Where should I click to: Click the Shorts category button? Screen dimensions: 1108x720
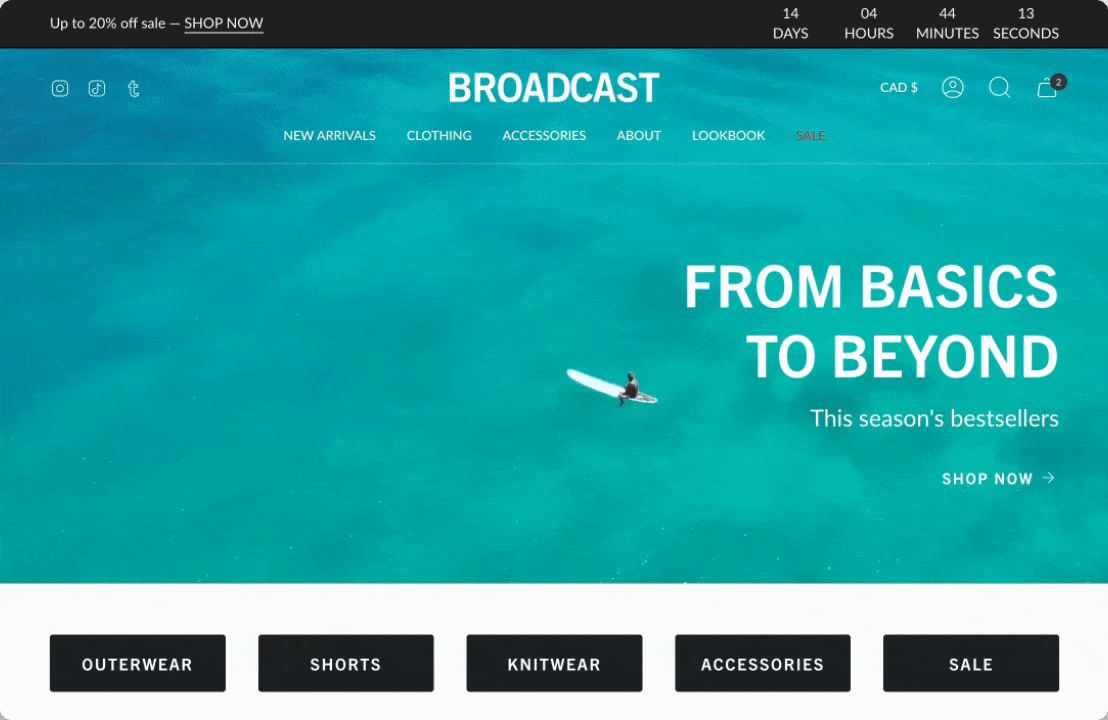pos(346,663)
